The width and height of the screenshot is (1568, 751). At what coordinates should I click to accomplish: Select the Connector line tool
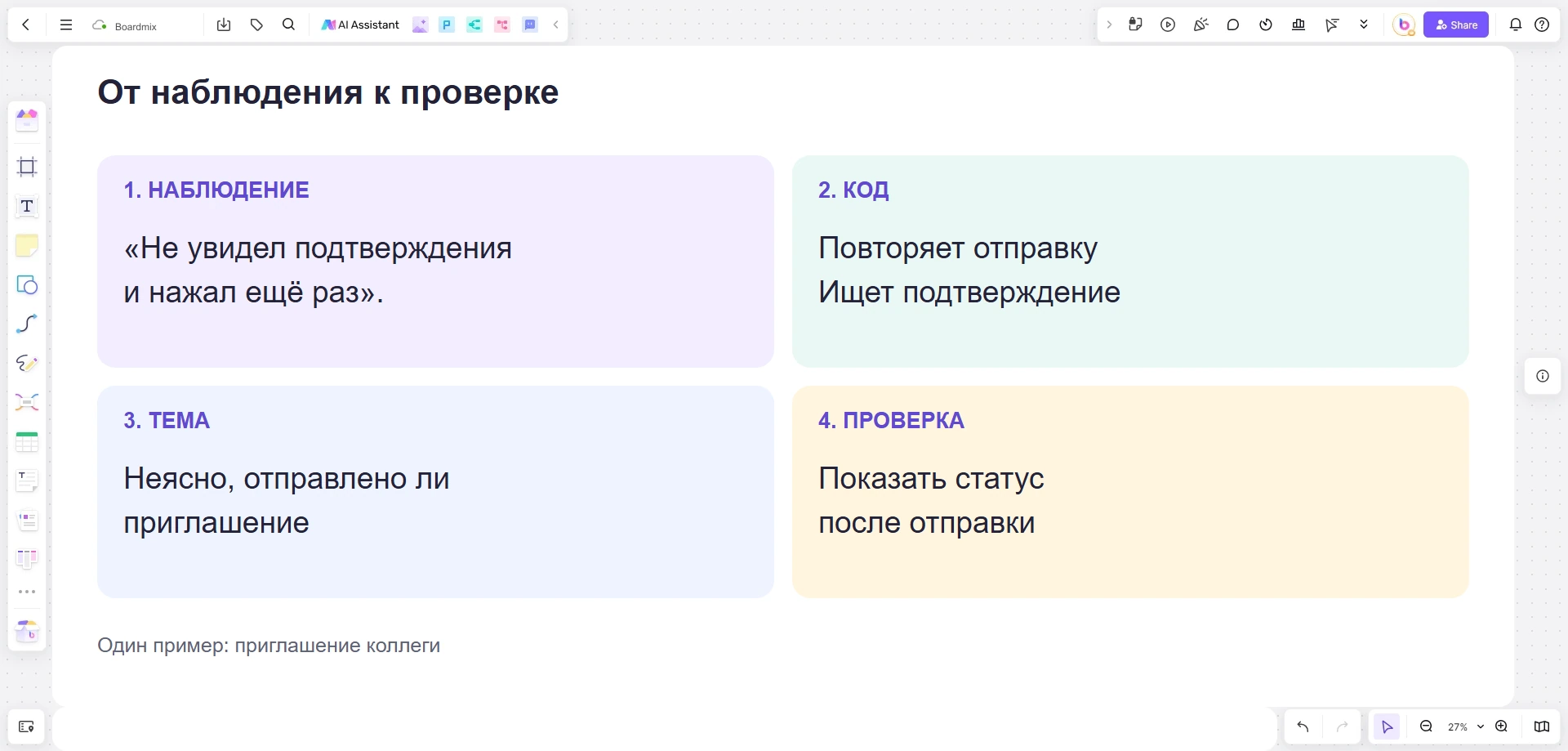[27, 324]
